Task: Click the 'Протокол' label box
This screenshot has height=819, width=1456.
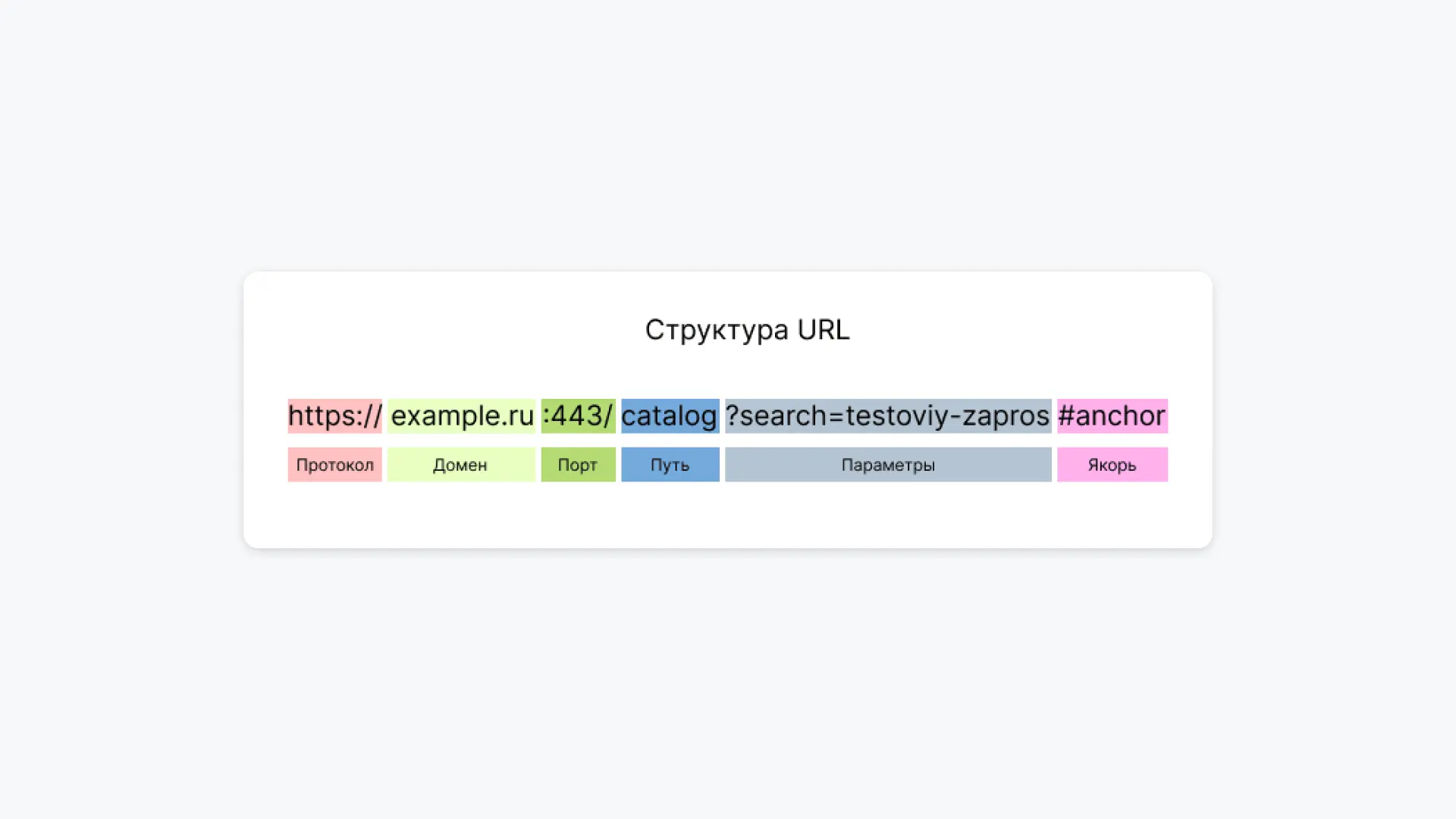Action: (x=334, y=464)
